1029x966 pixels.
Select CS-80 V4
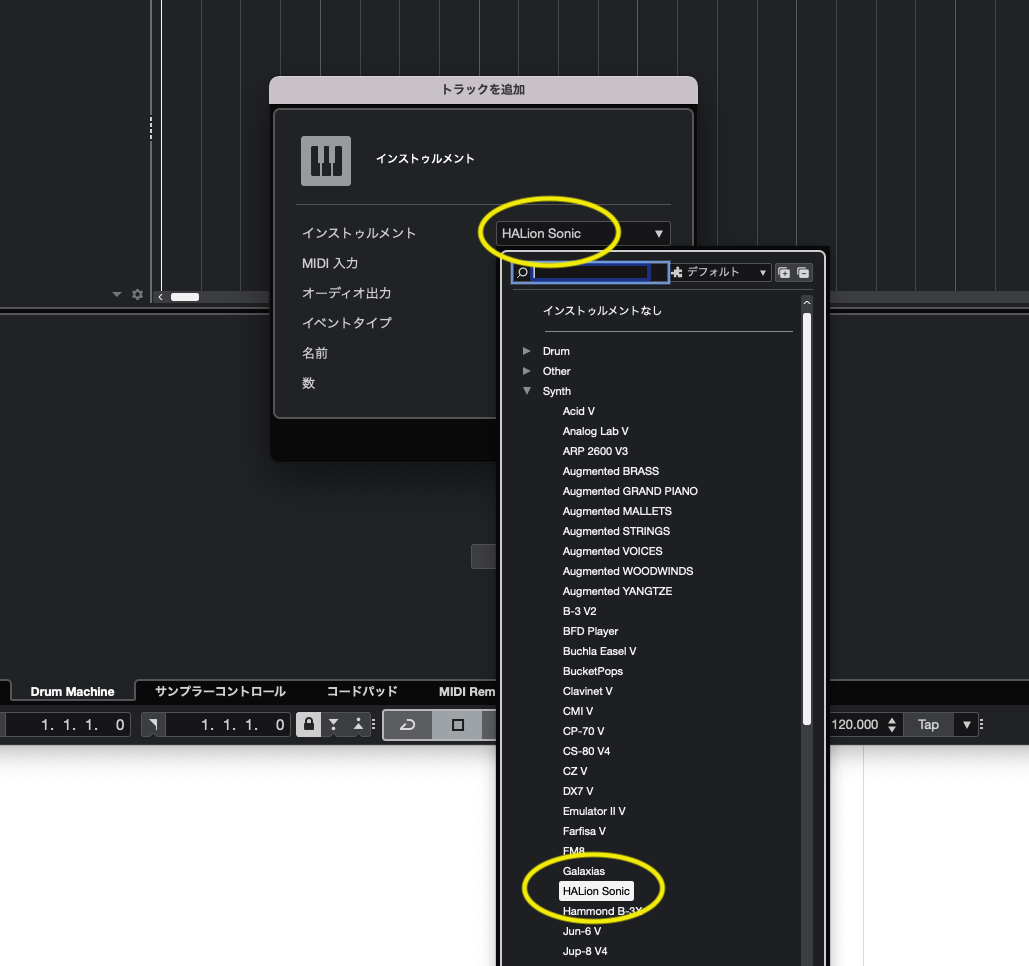click(586, 751)
